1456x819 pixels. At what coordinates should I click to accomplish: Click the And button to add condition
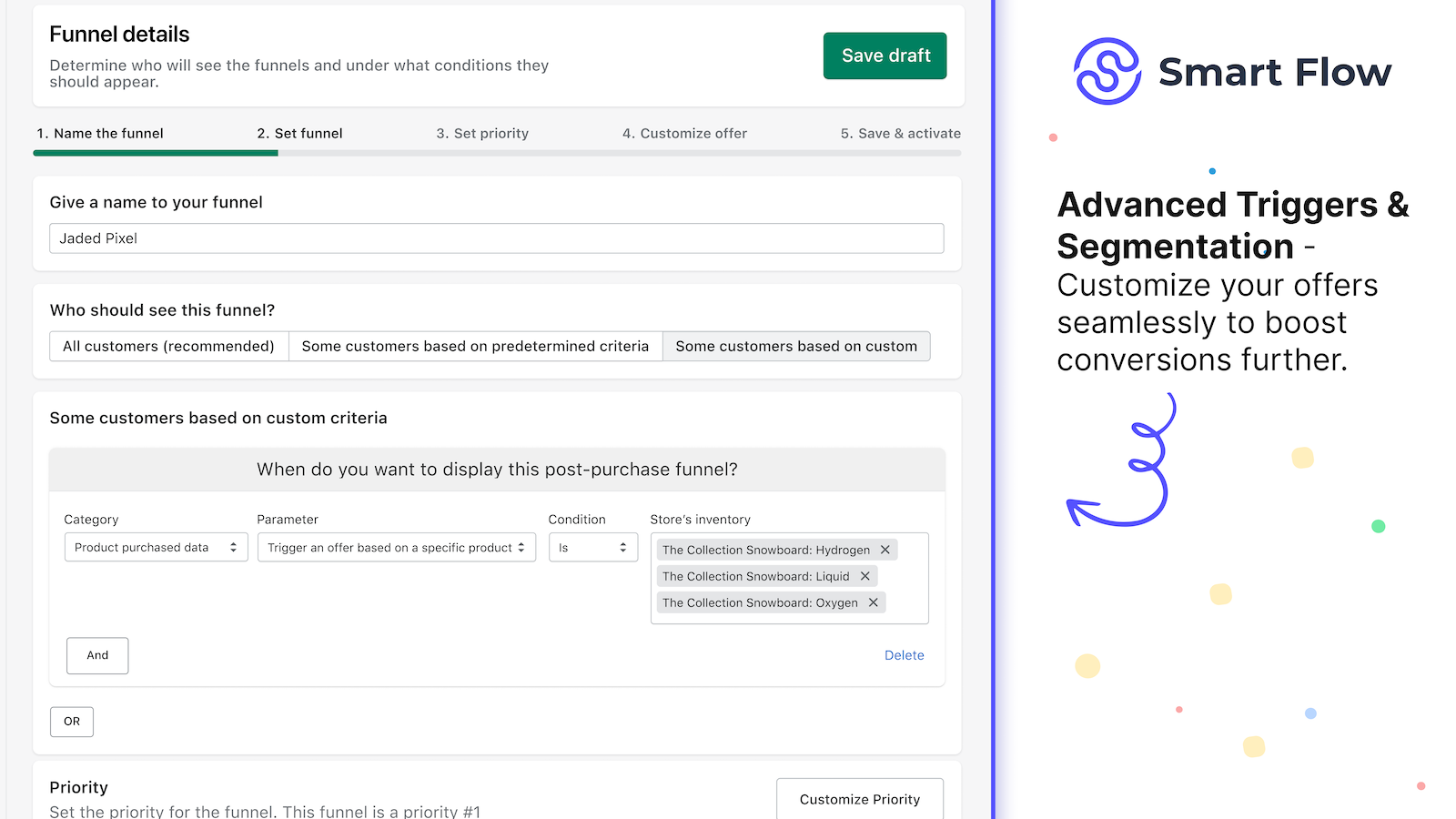[x=96, y=655]
